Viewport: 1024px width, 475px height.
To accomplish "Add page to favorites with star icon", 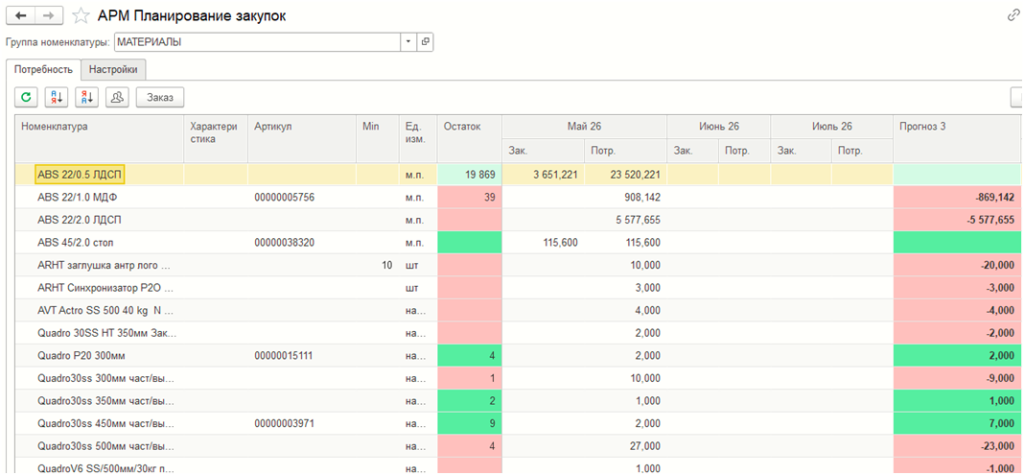I will 80,16.
